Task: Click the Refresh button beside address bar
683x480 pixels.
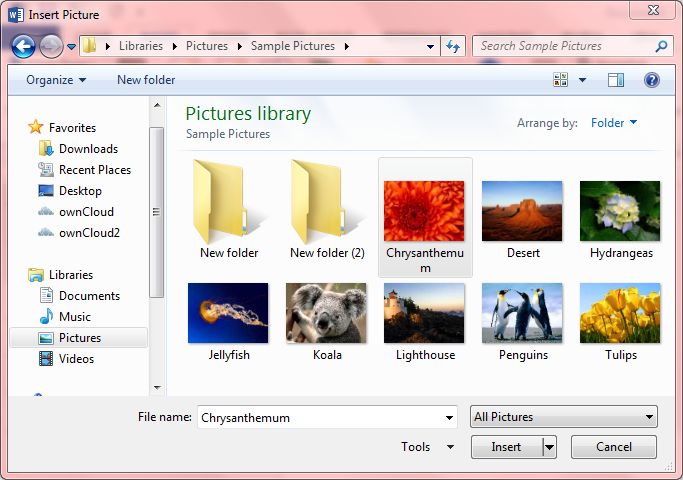Action: click(453, 46)
